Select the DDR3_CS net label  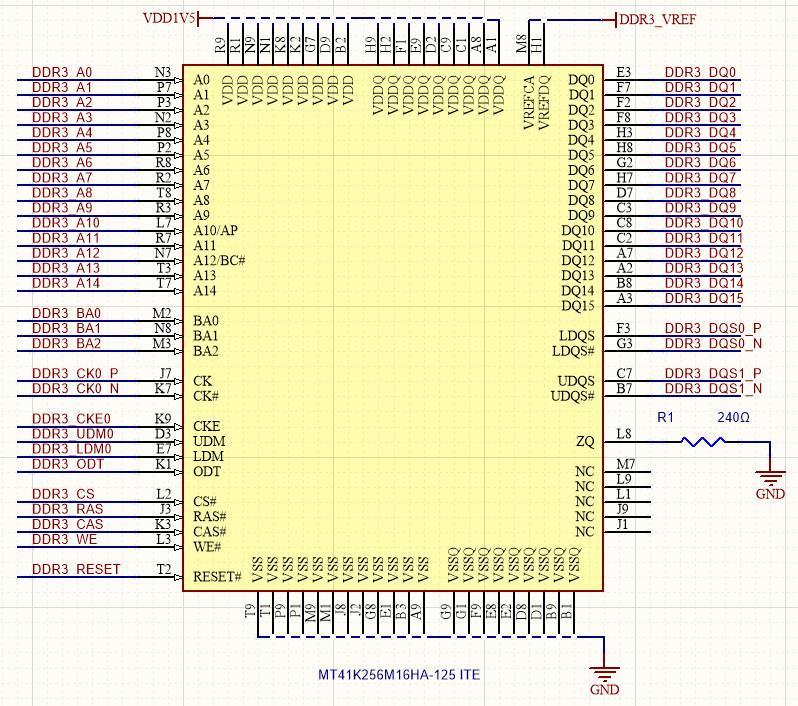(x=63, y=494)
